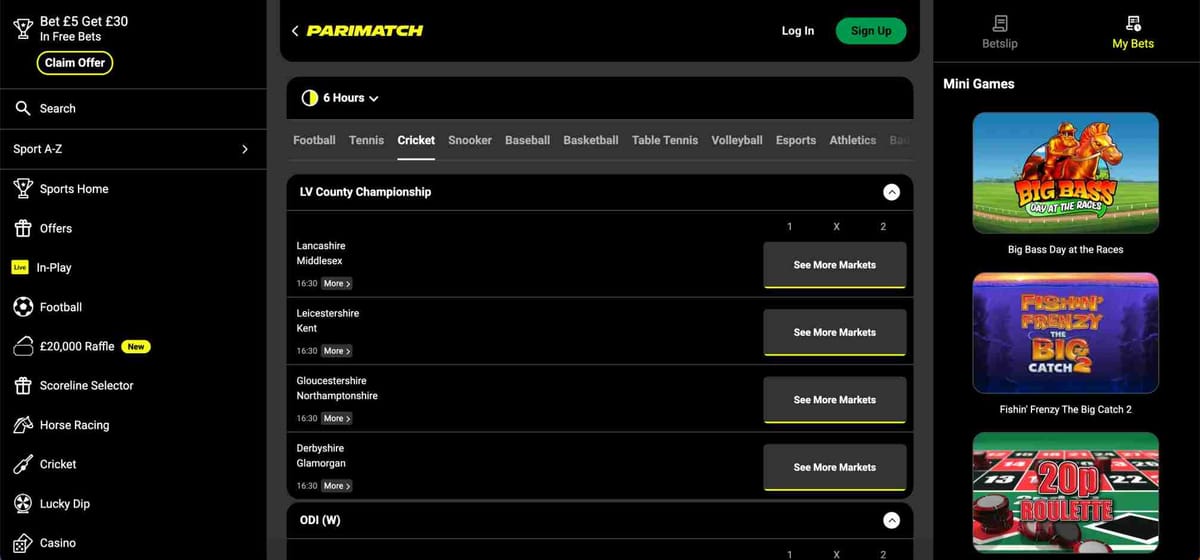Viewport: 1200px width, 560px height.
Task: Click the Horse Racing icon
Action: pos(23,425)
